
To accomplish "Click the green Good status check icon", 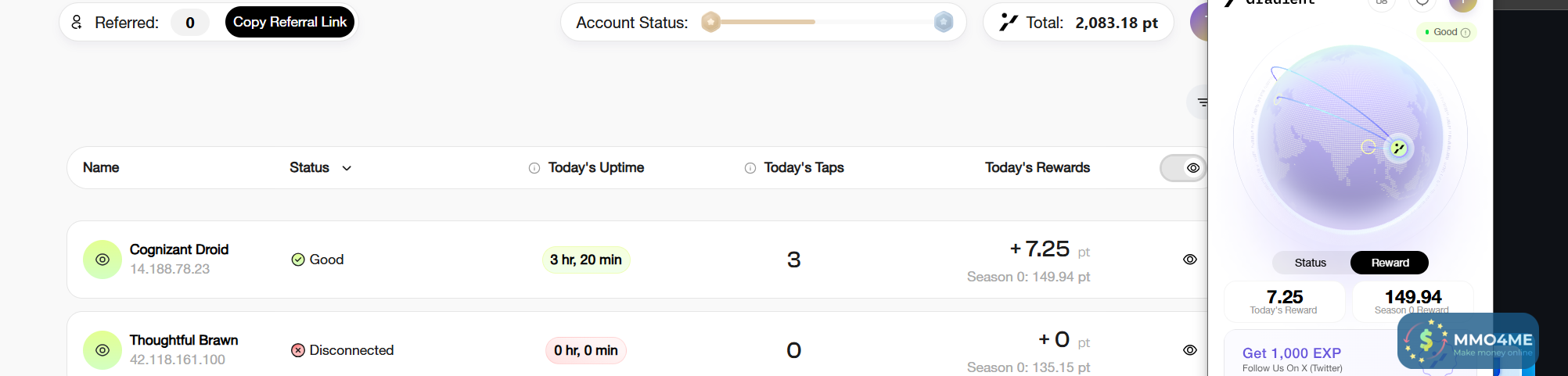I will tap(298, 260).
